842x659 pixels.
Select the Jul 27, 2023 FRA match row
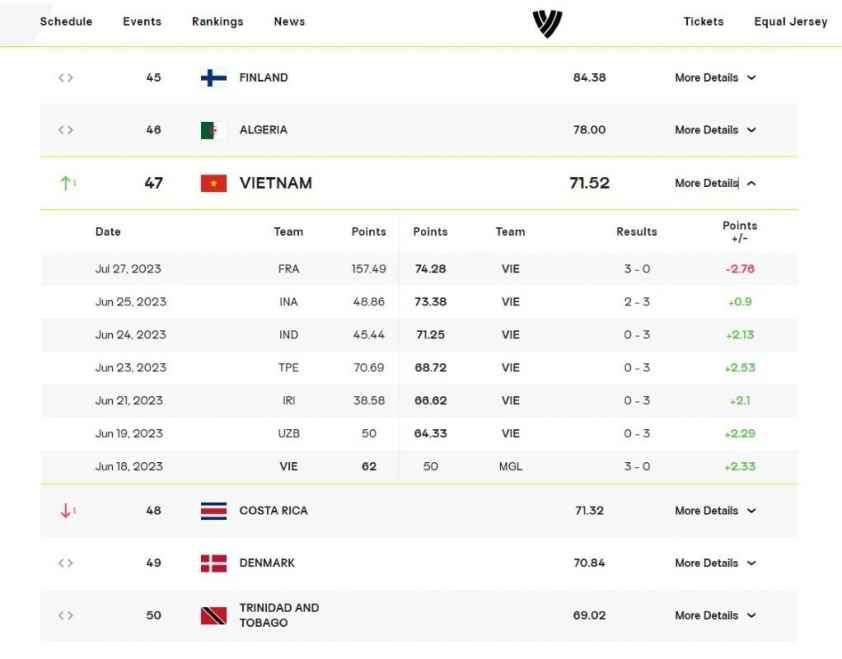(419, 269)
